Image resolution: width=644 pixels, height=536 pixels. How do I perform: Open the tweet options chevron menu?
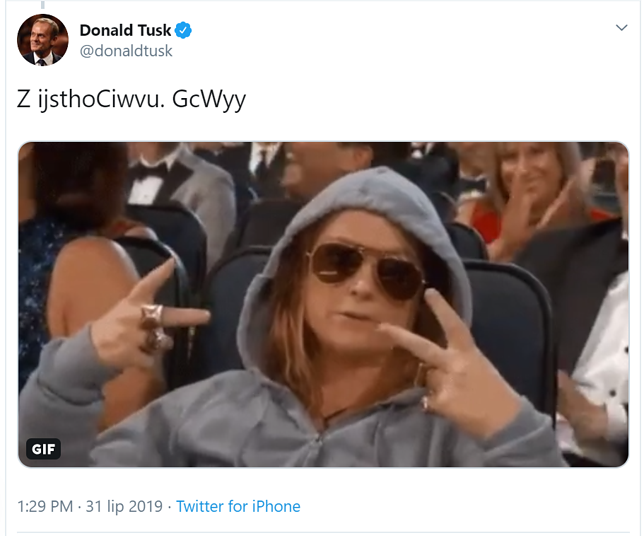point(621,28)
